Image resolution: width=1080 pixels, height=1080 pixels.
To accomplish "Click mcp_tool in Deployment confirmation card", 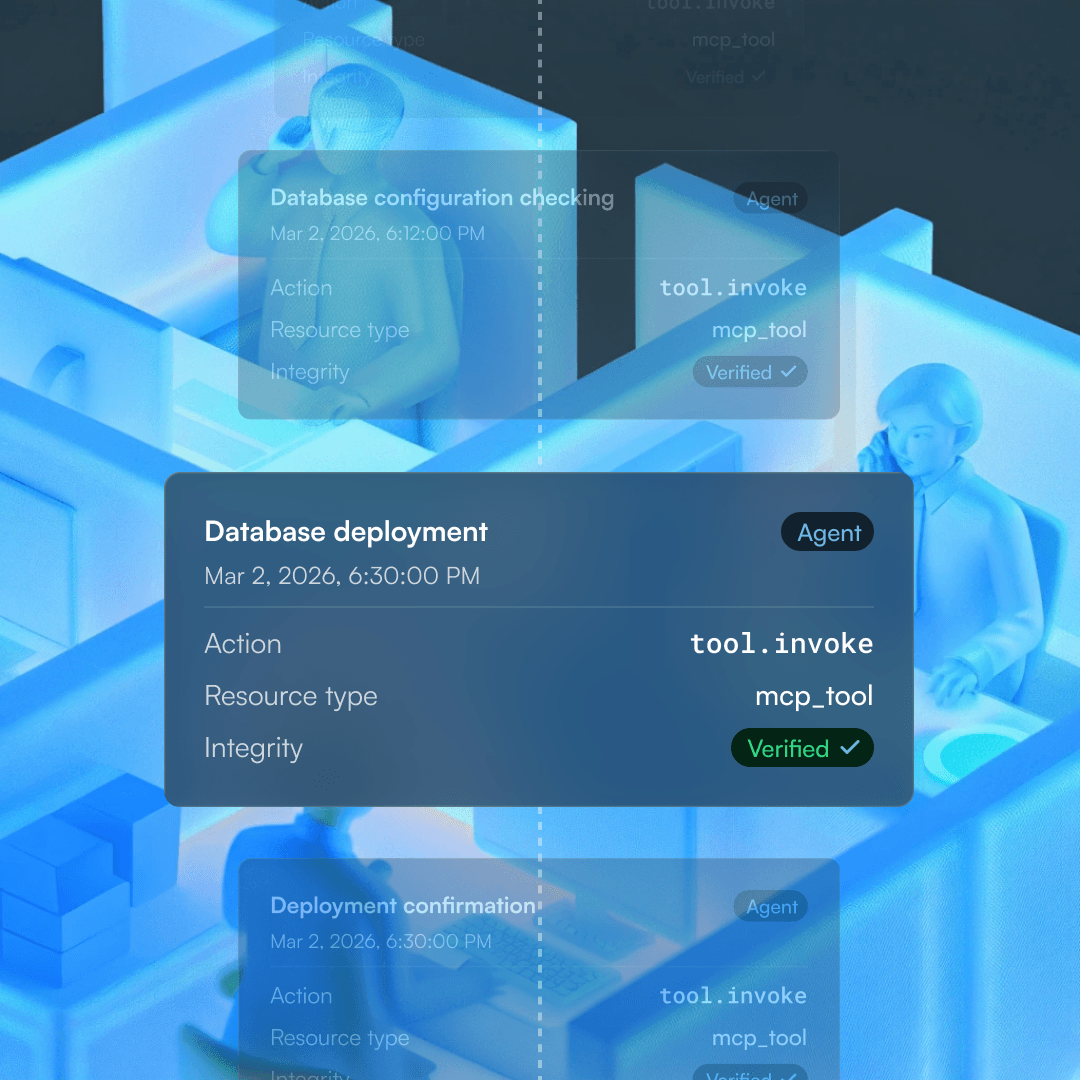I will tap(759, 1038).
